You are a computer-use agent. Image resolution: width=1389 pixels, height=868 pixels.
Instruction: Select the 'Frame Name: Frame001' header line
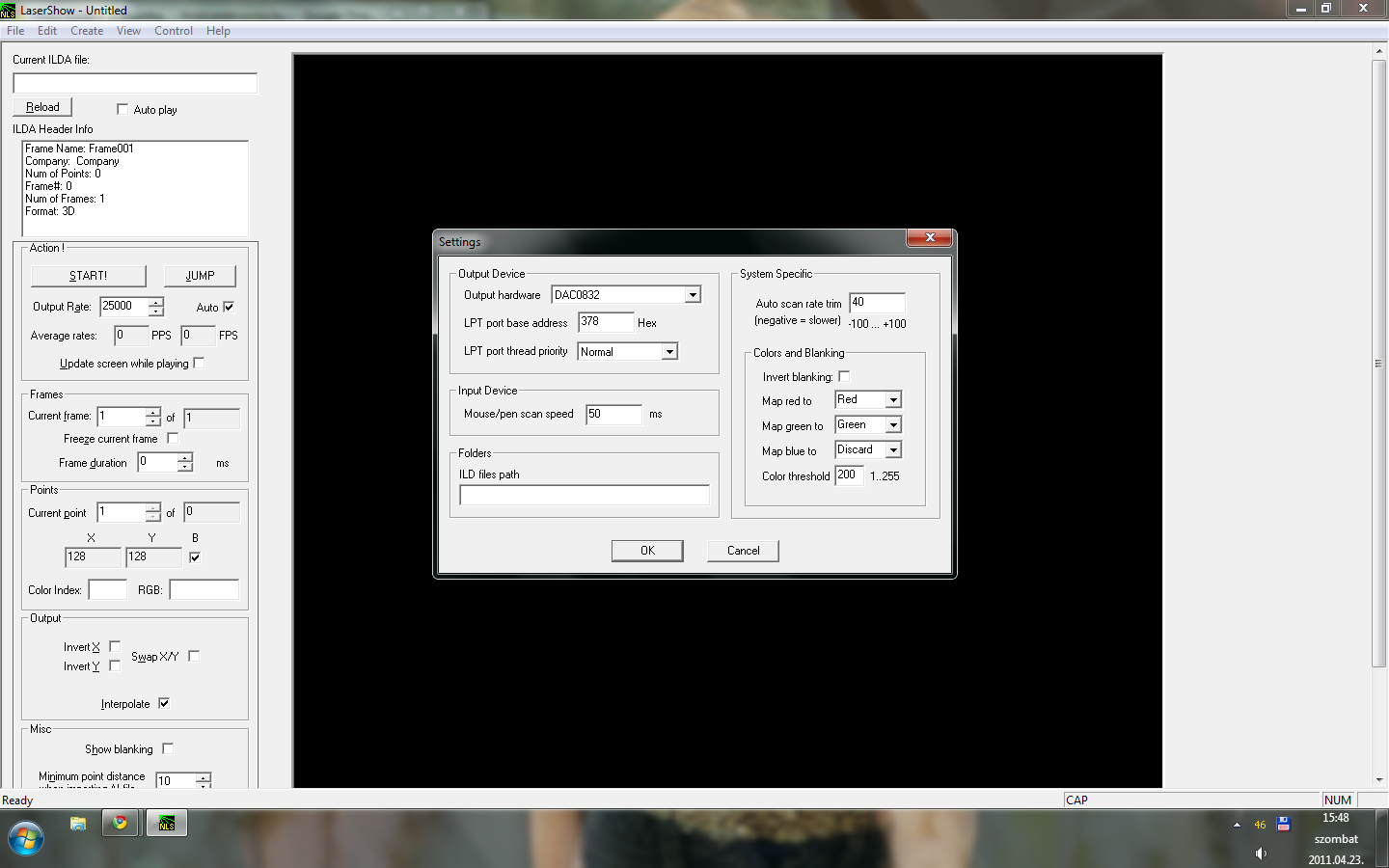pyautogui.click(x=80, y=149)
